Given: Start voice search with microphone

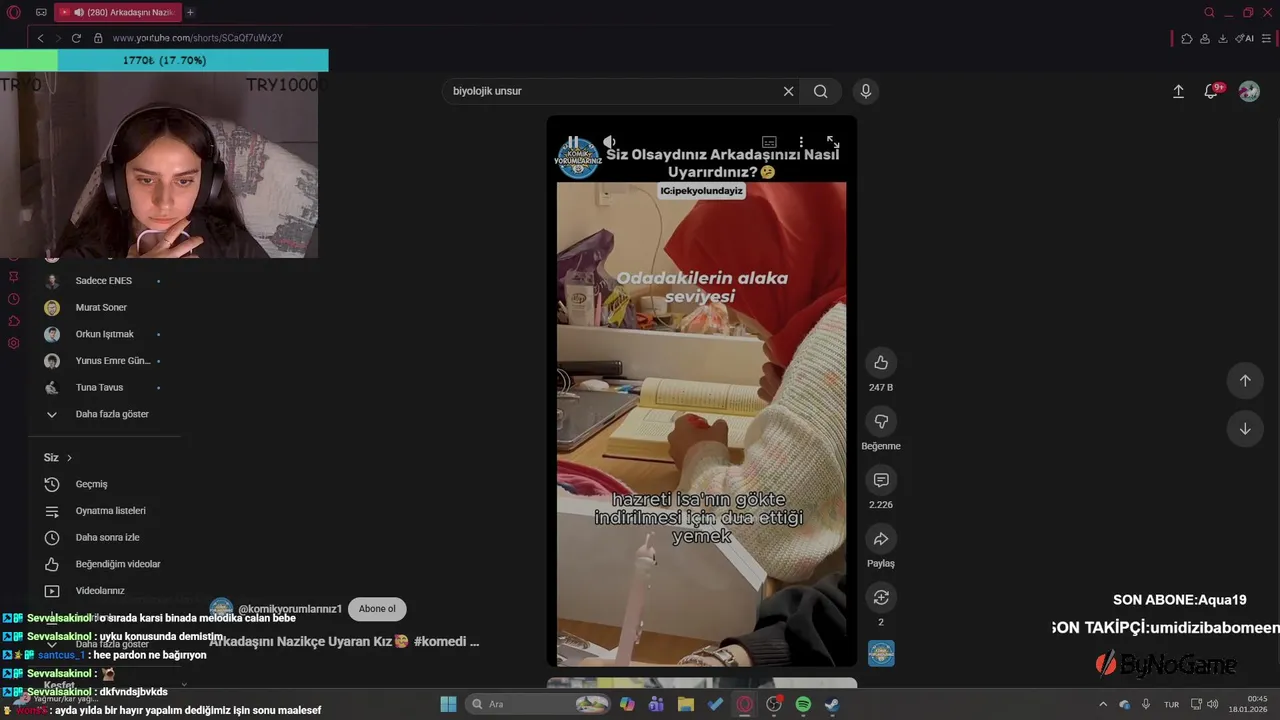Looking at the screenshot, I should coord(866,91).
